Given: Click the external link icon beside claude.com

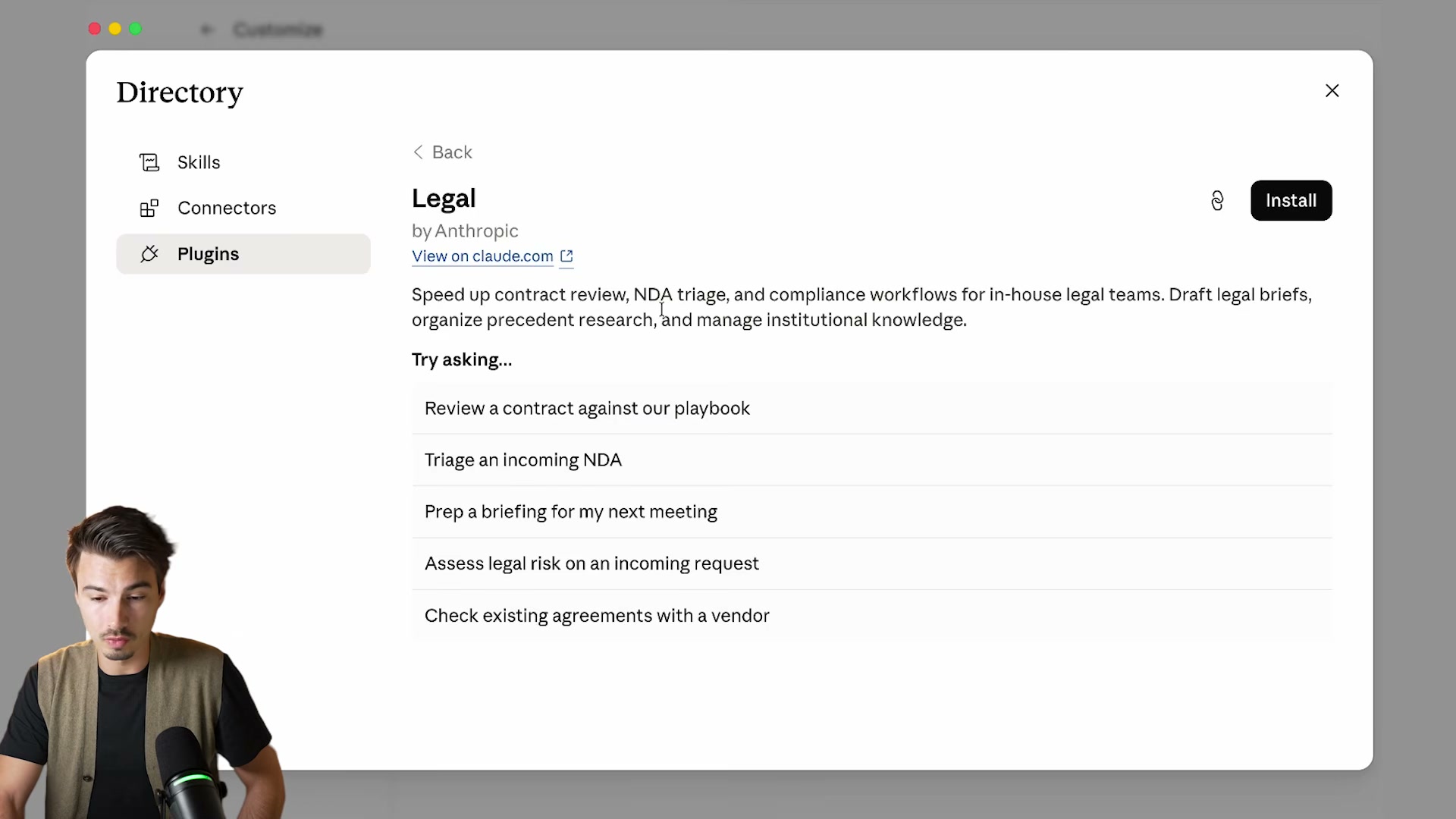Looking at the screenshot, I should 566,256.
